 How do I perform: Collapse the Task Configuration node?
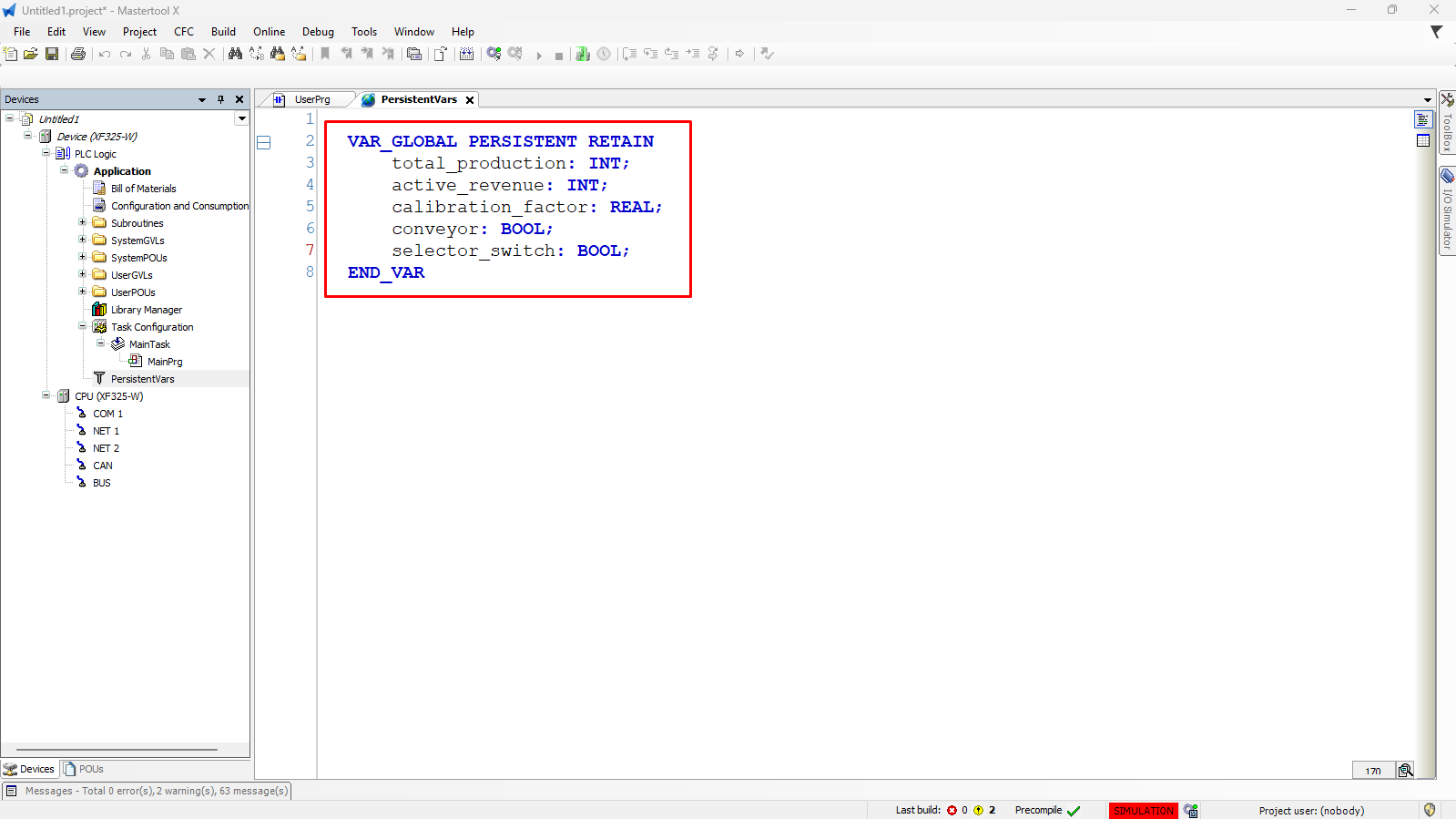coord(82,327)
